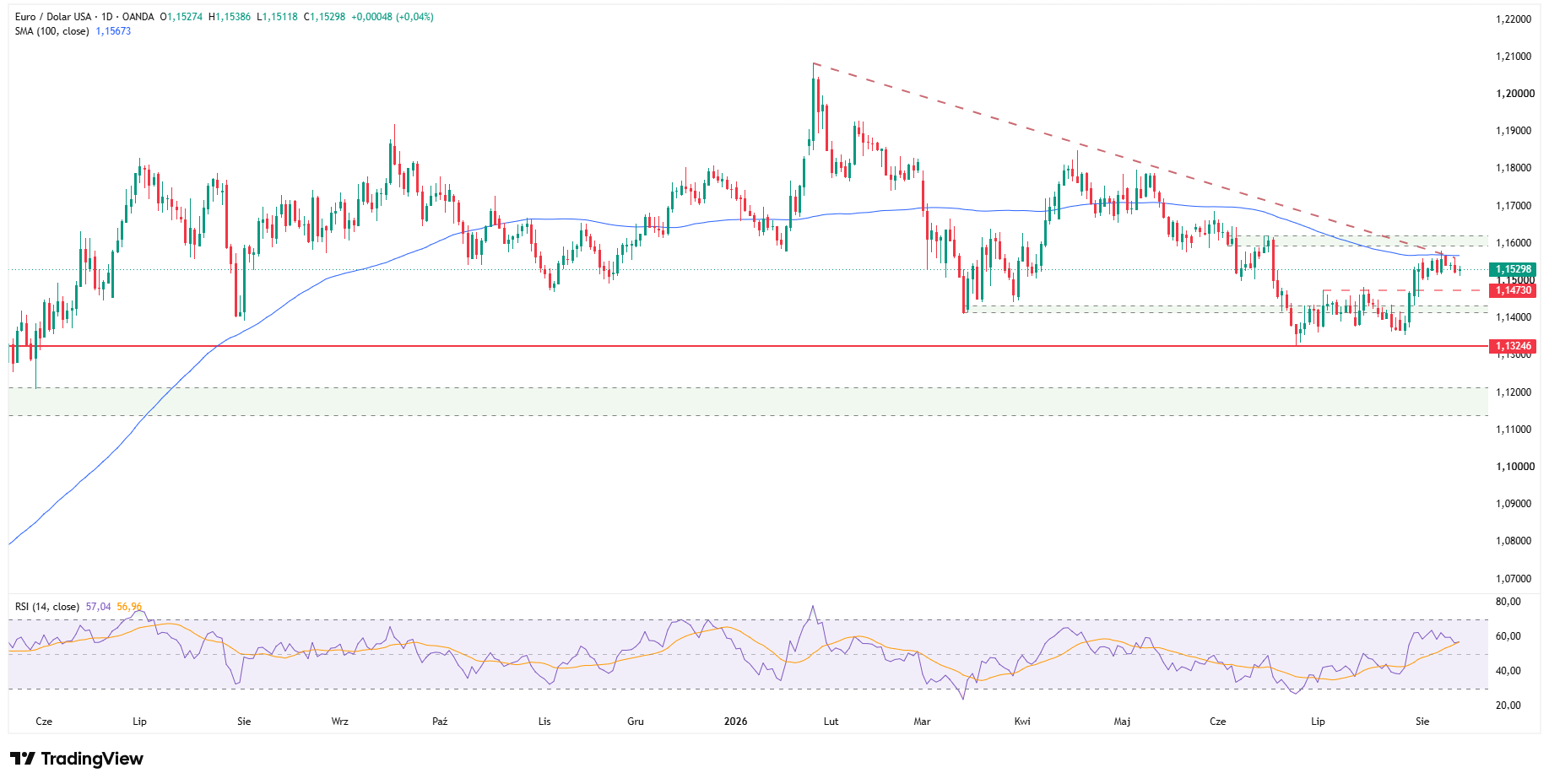Image resolution: width=1549 pixels, height=784 pixels.
Task: Click the 1,08000 price axis label
Action: click(1514, 541)
